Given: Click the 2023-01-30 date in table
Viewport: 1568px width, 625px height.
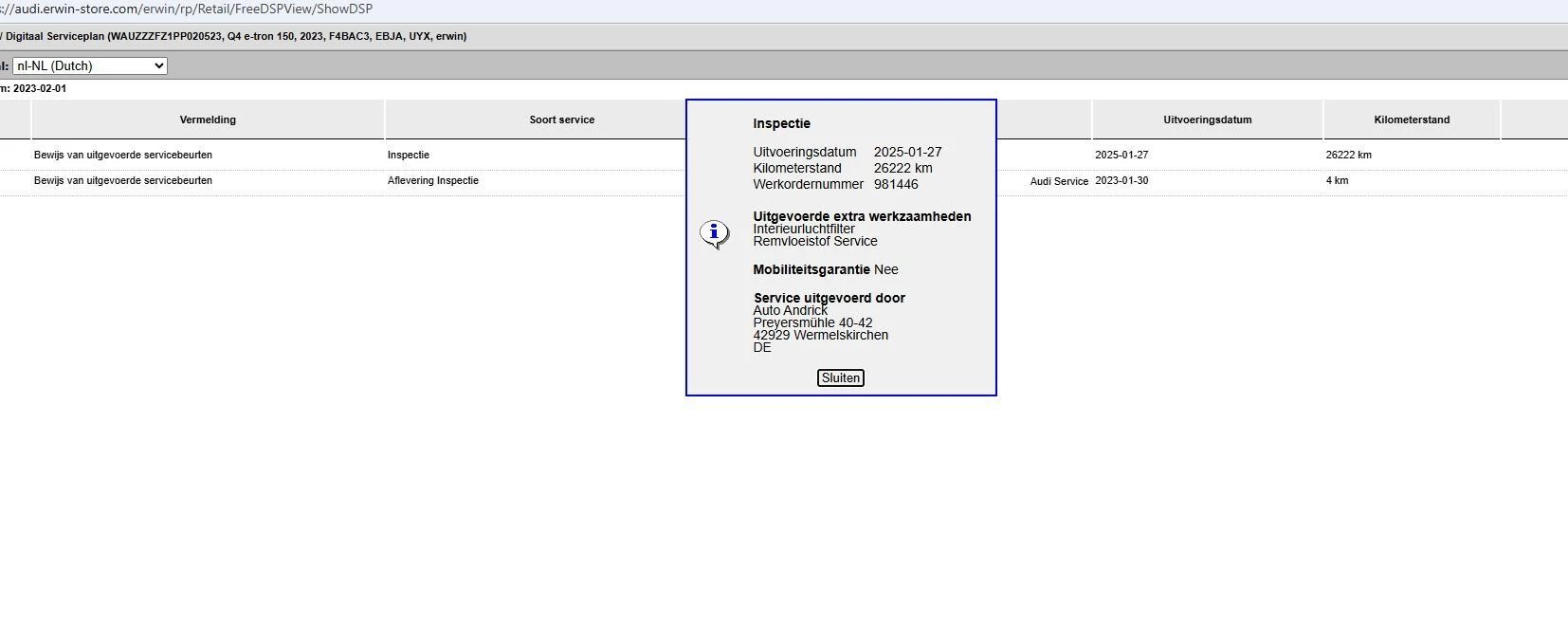Looking at the screenshot, I should tap(1121, 180).
